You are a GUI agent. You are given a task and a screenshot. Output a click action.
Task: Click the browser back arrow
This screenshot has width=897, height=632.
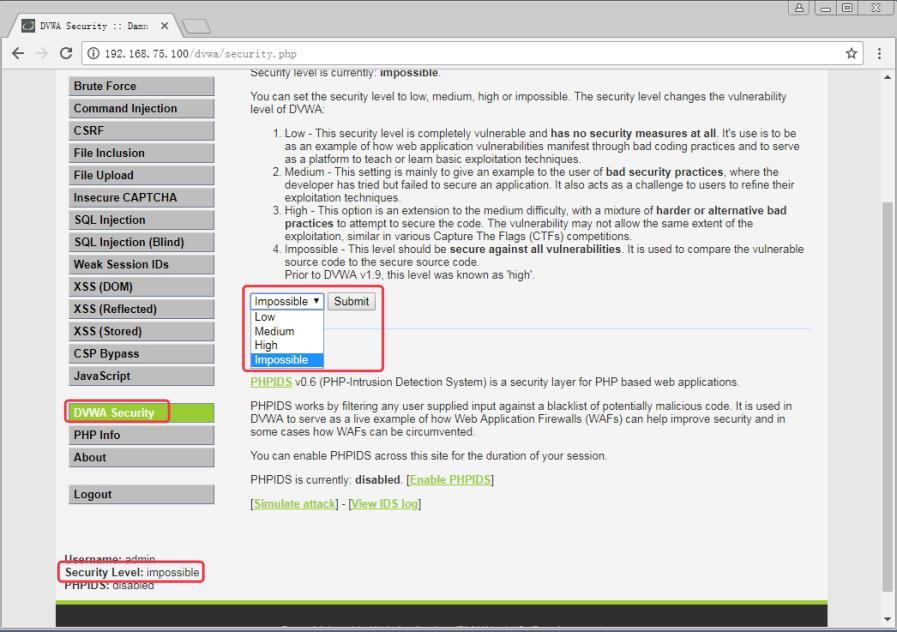(18, 54)
